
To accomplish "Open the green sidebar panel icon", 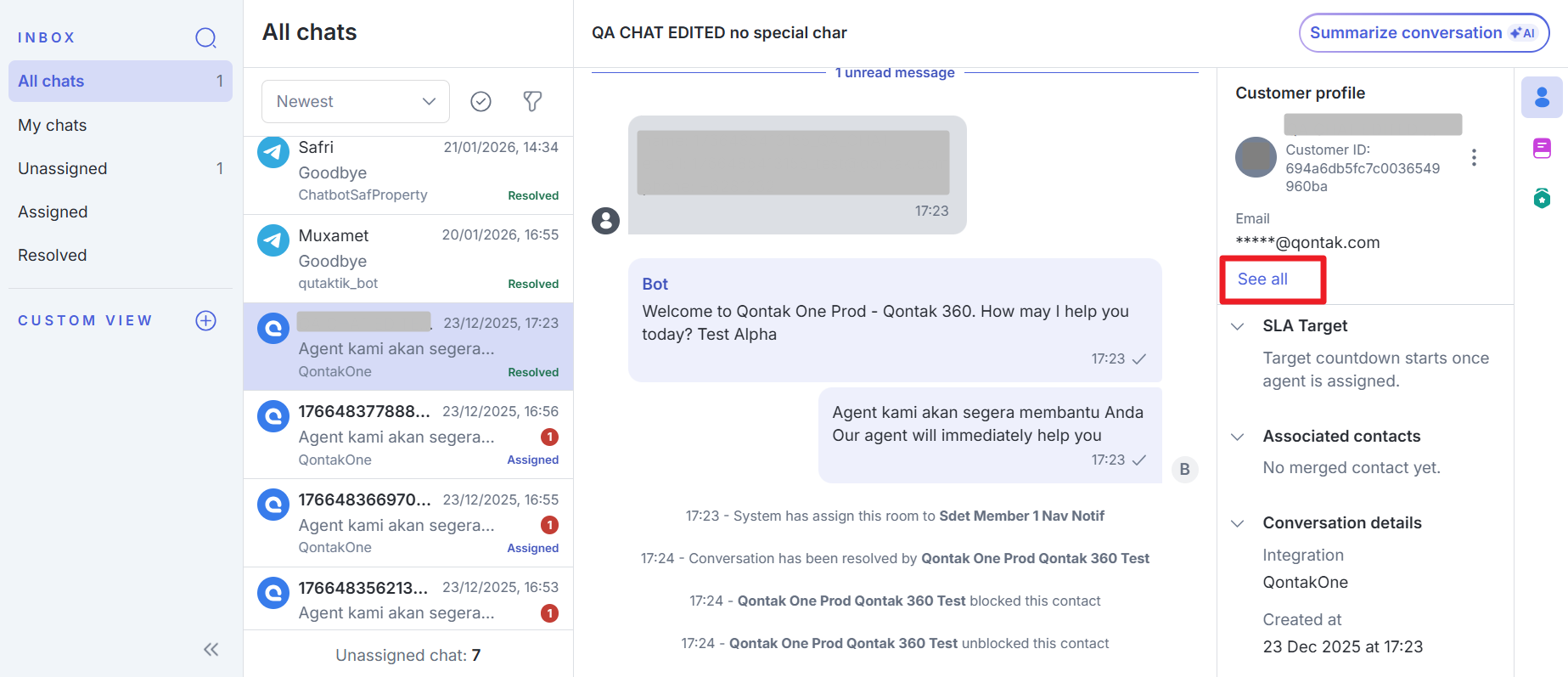I will tap(1542, 198).
